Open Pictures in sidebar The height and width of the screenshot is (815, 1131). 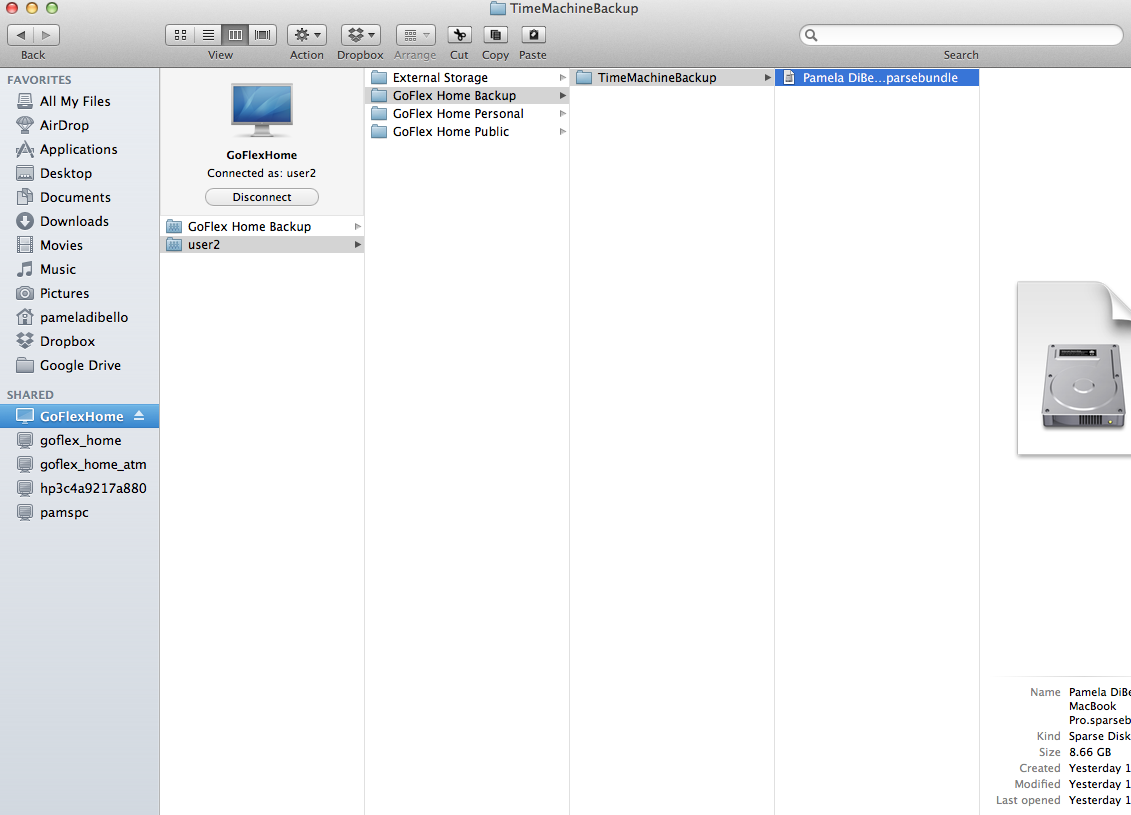click(x=79, y=293)
